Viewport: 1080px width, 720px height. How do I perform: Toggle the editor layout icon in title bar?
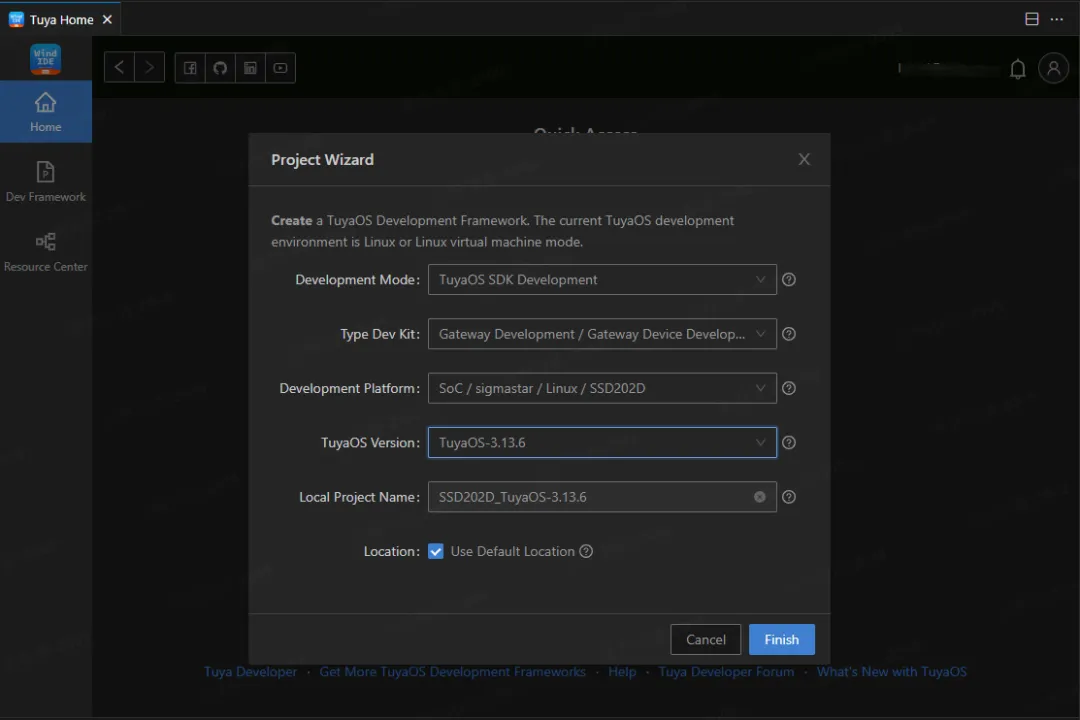point(1031,19)
